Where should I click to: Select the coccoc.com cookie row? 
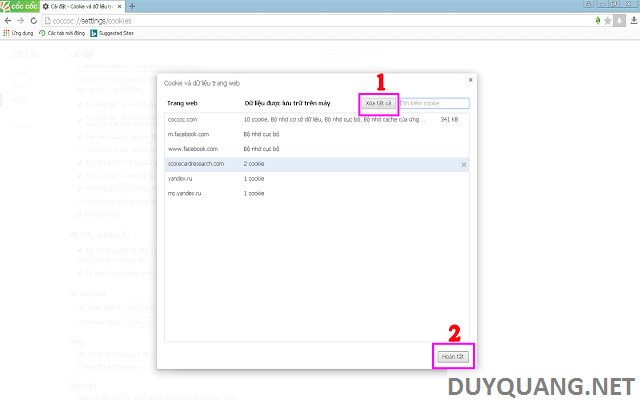click(317, 120)
